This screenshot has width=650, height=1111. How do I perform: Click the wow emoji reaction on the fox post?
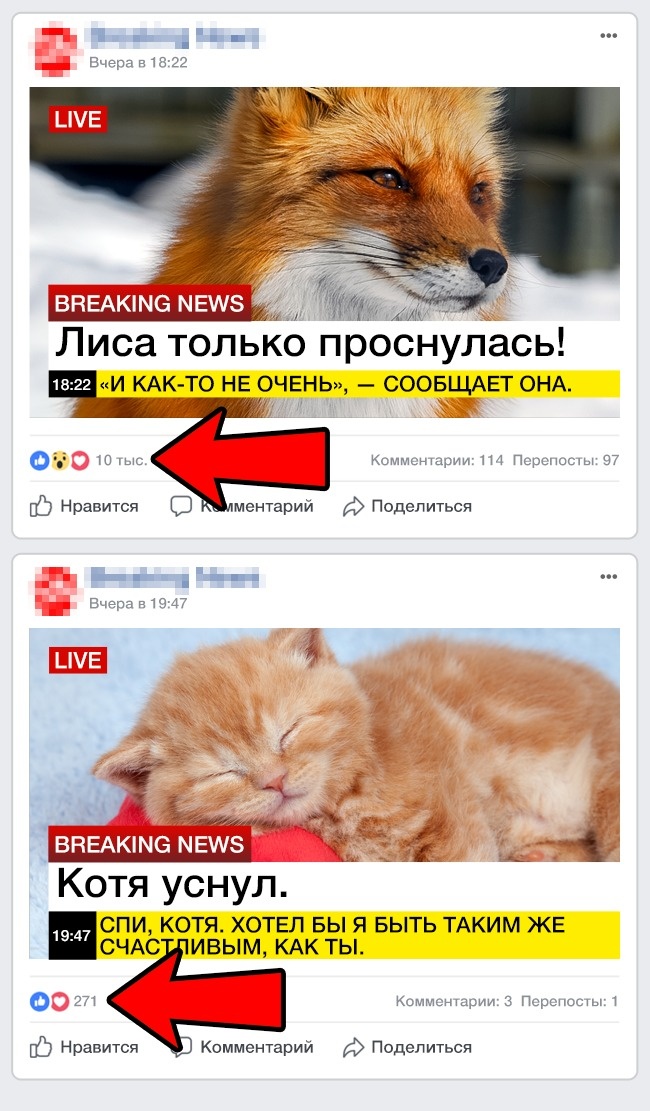pyautogui.click(x=60, y=461)
